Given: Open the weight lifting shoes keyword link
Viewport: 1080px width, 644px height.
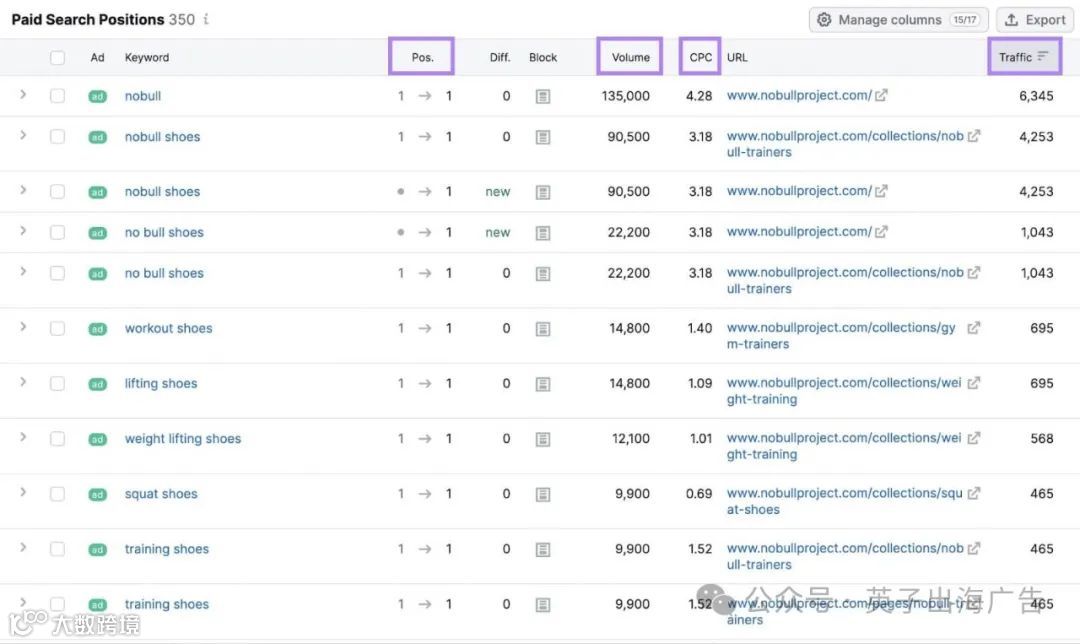Looking at the screenshot, I should tap(183, 439).
